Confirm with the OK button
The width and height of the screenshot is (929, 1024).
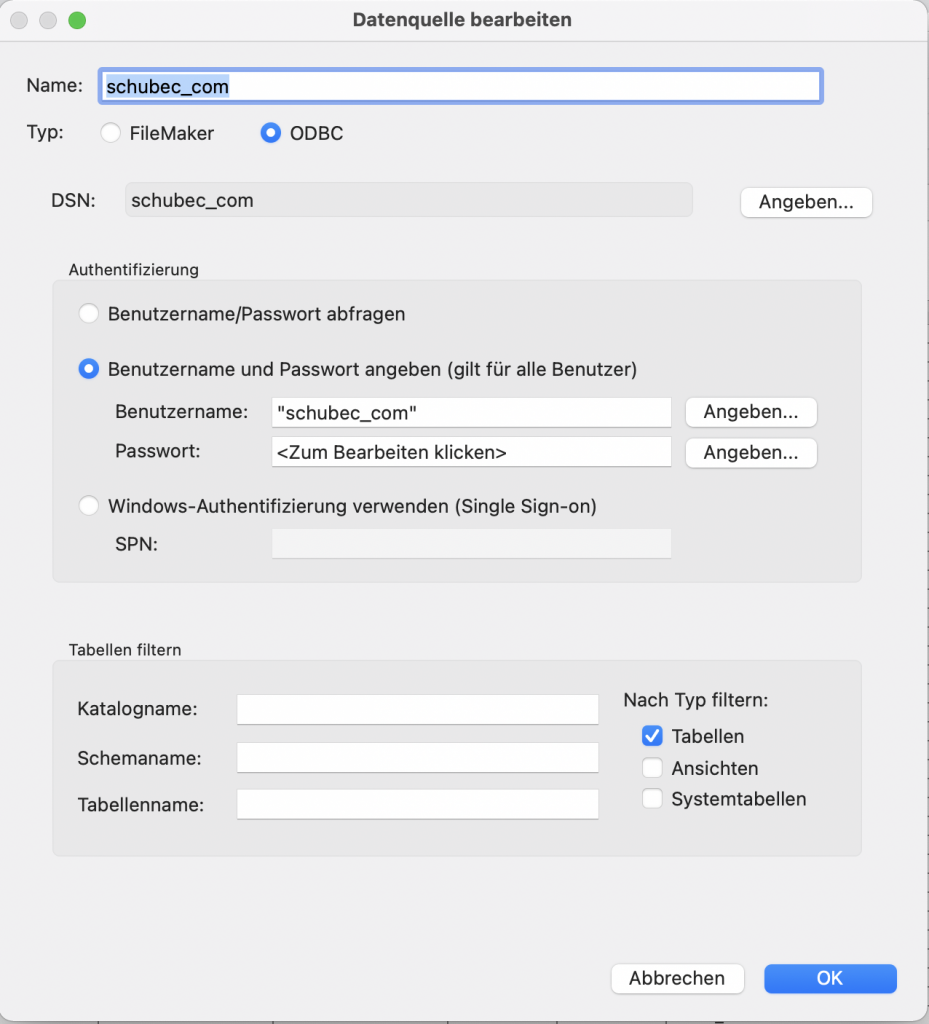point(830,978)
